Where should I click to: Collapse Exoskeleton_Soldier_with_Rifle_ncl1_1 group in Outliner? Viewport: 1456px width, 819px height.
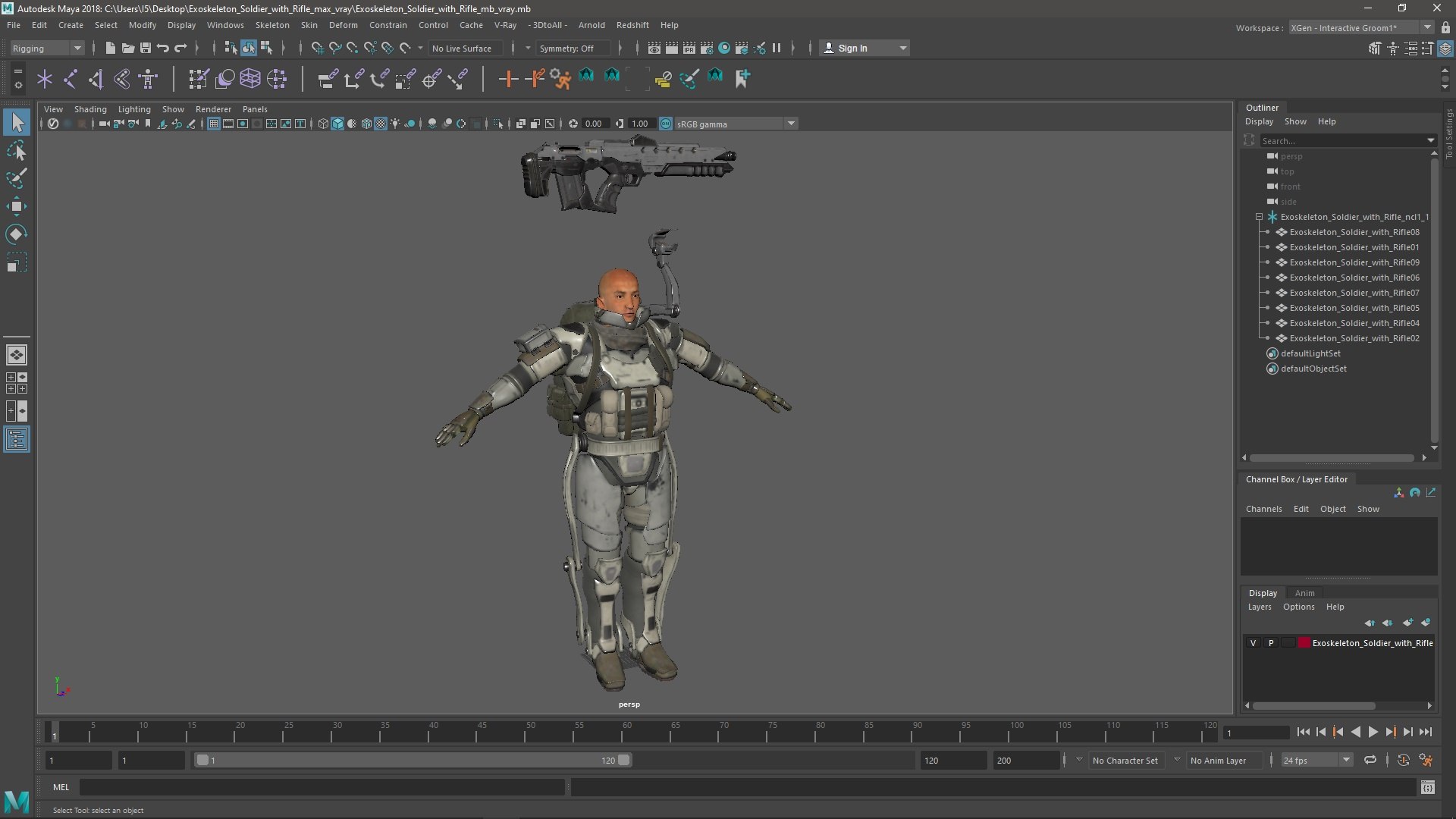(x=1259, y=217)
